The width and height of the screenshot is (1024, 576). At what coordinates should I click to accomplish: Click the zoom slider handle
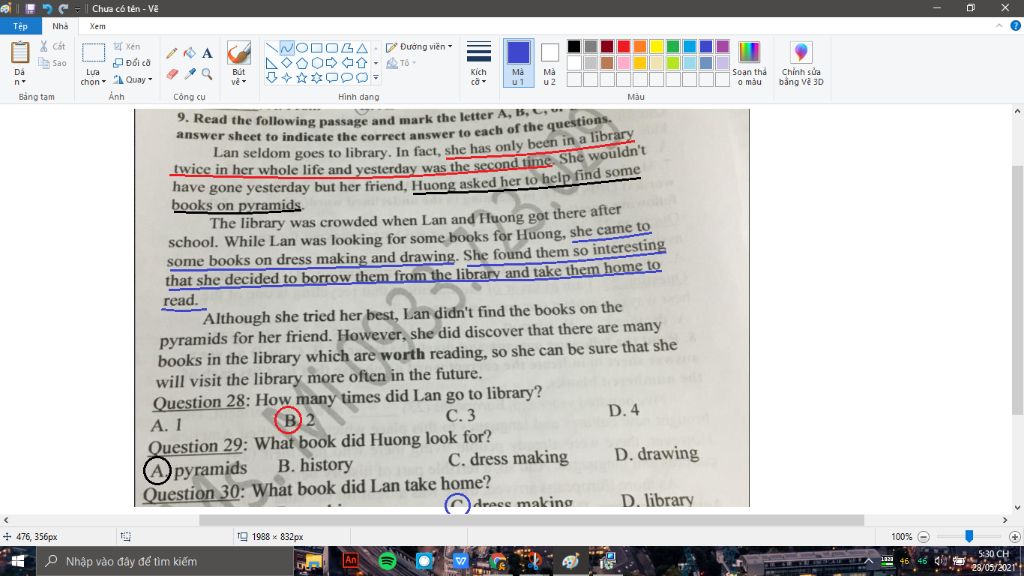click(x=969, y=536)
